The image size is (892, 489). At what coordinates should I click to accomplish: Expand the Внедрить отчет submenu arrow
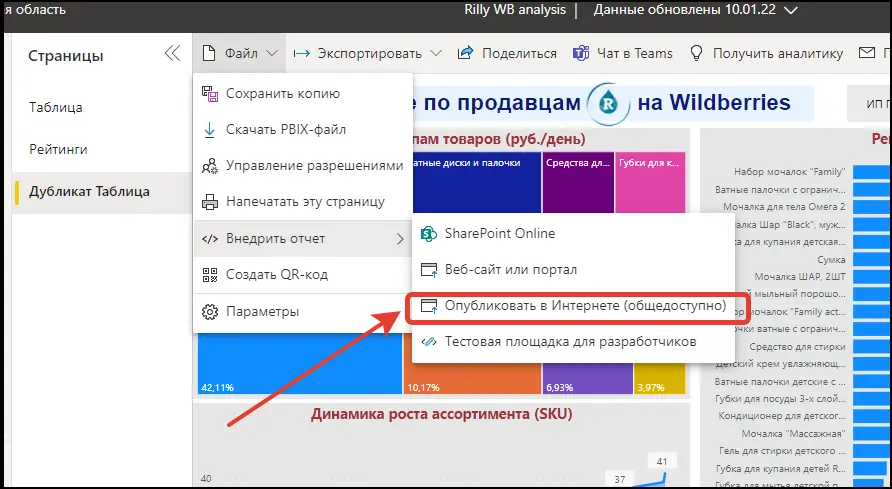(400, 239)
